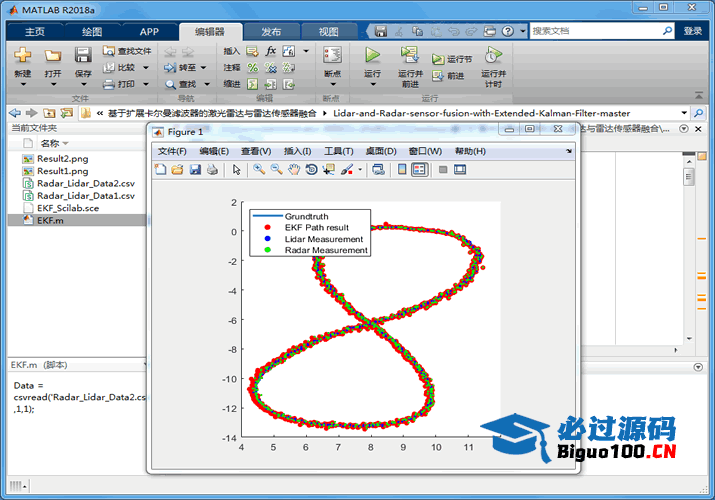Open the Figure 1 File (文件) menu

tap(172, 151)
